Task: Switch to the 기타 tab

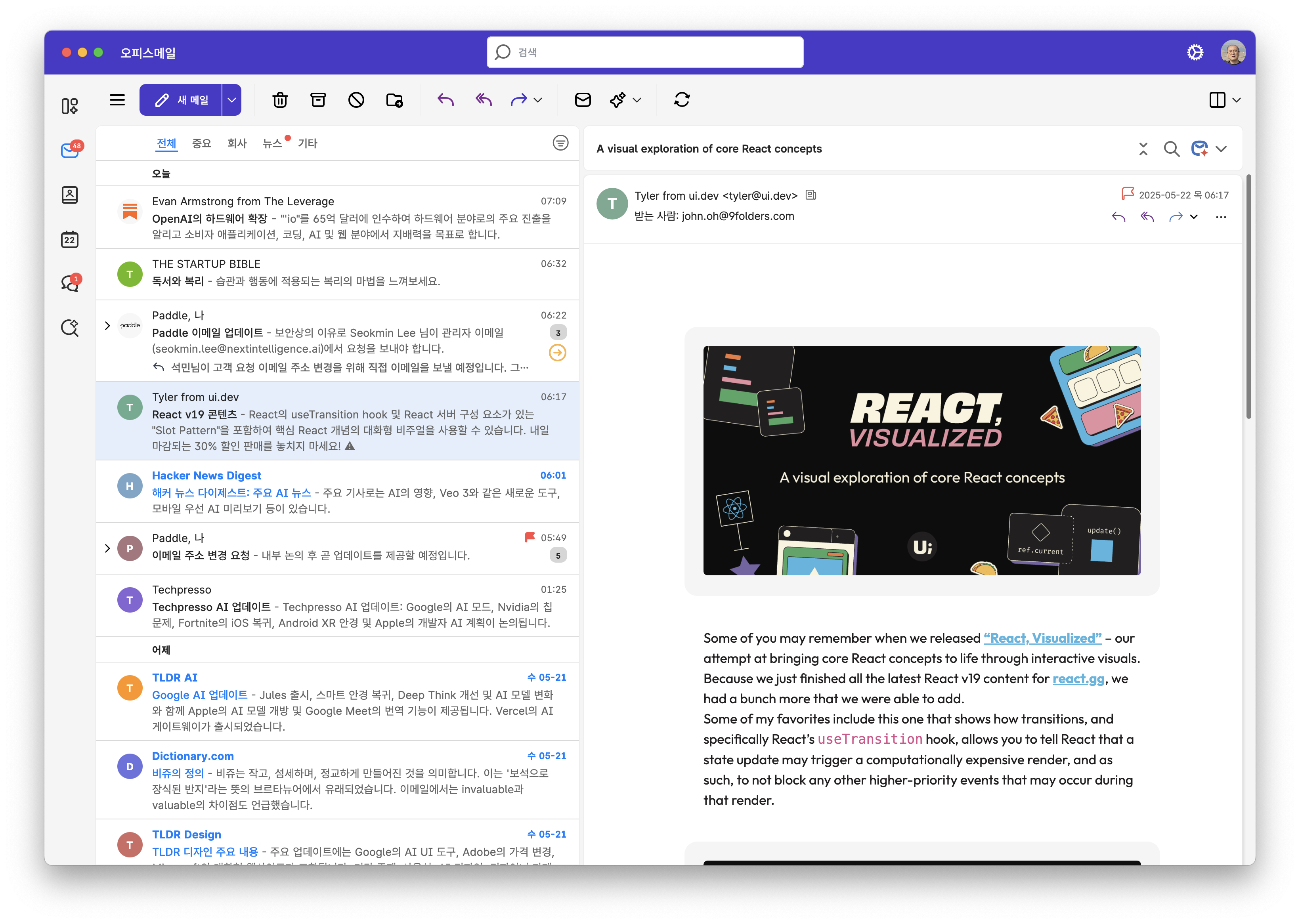Action: pyautogui.click(x=307, y=143)
